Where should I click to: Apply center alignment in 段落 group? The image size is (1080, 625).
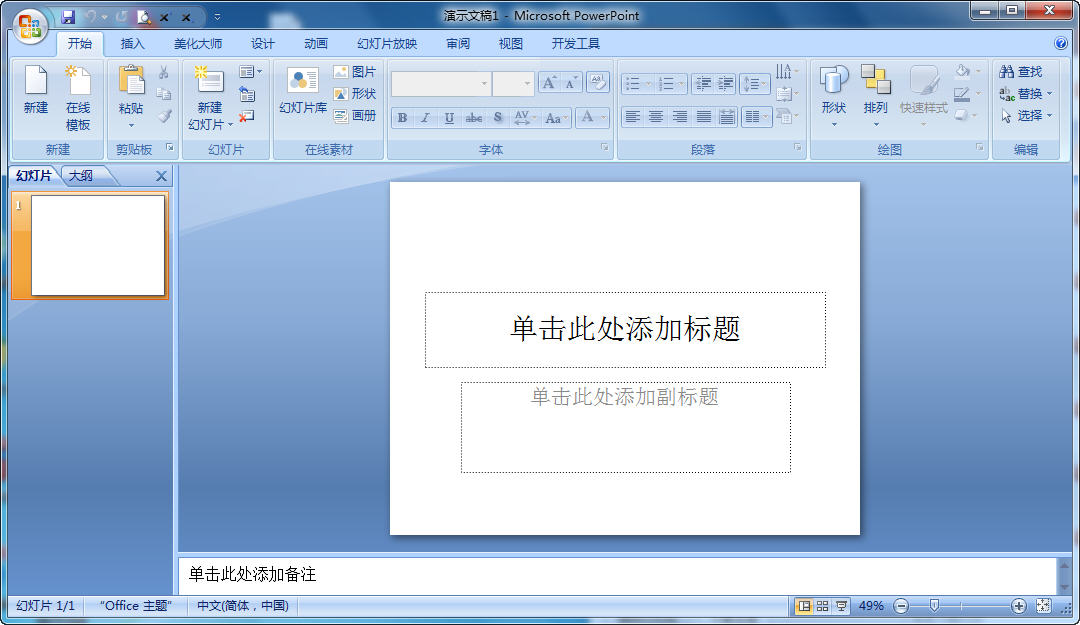pos(656,117)
